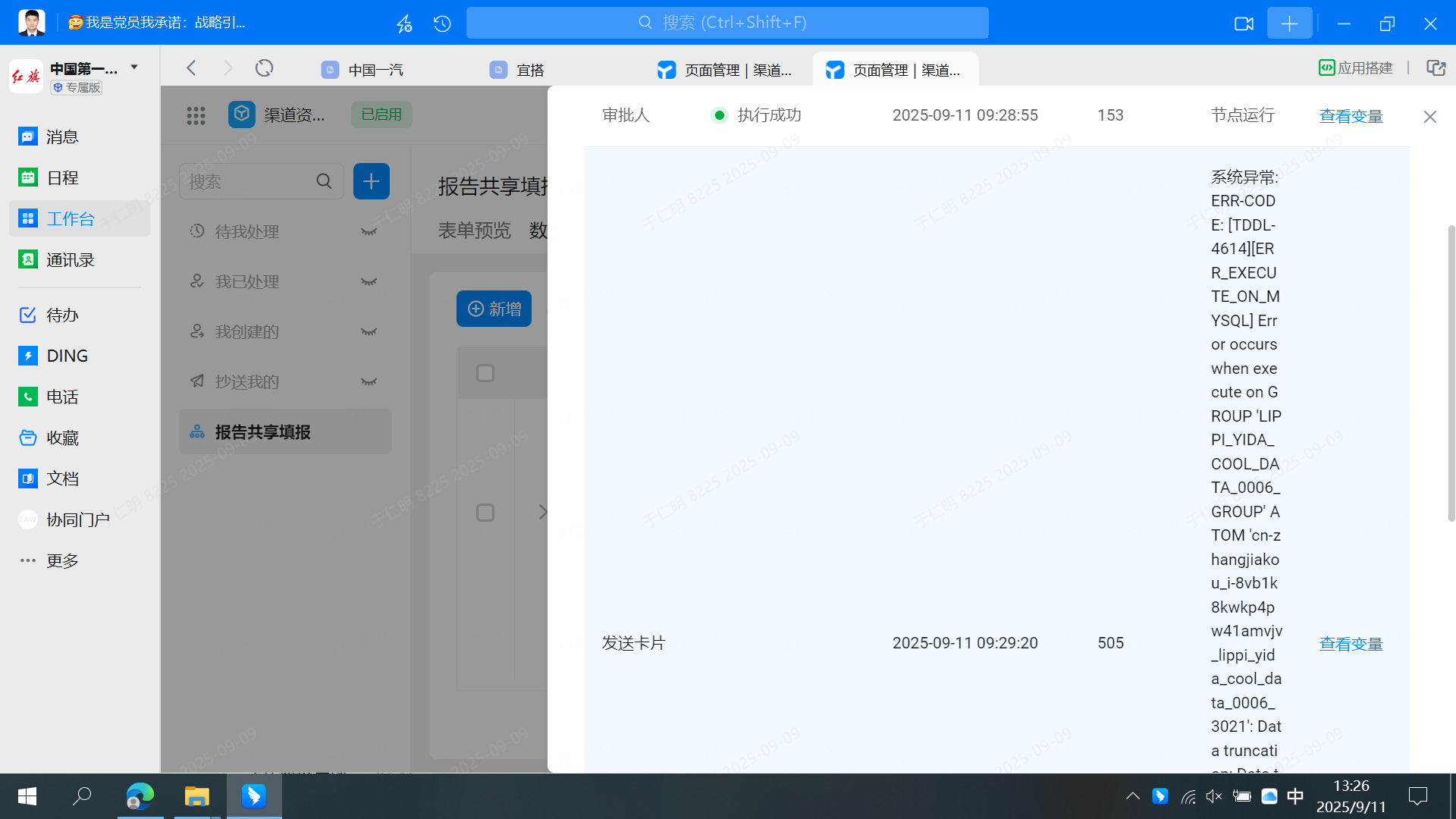Click the 新增 add button

pyautogui.click(x=494, y=309)
